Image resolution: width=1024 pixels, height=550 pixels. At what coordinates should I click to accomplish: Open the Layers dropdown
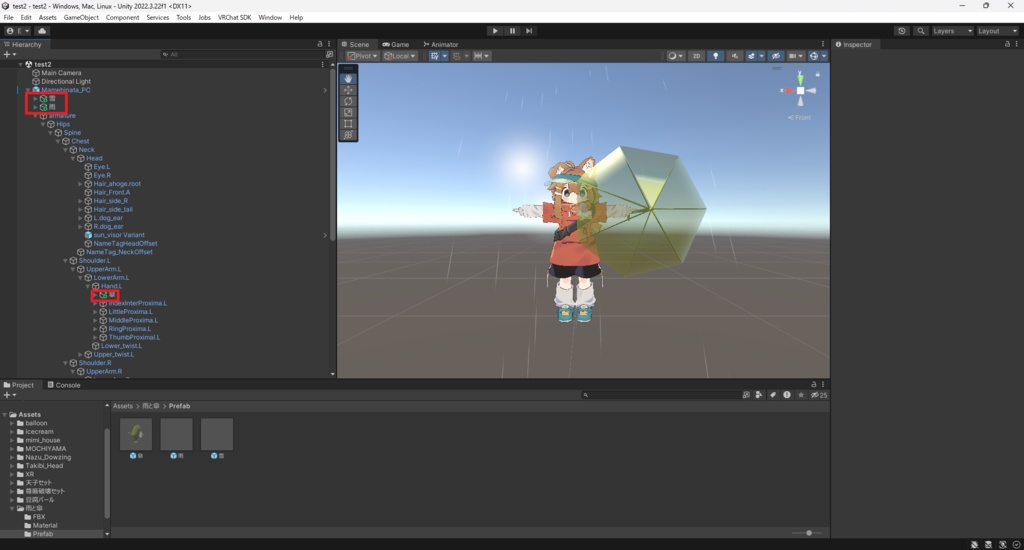pos(952,31)
